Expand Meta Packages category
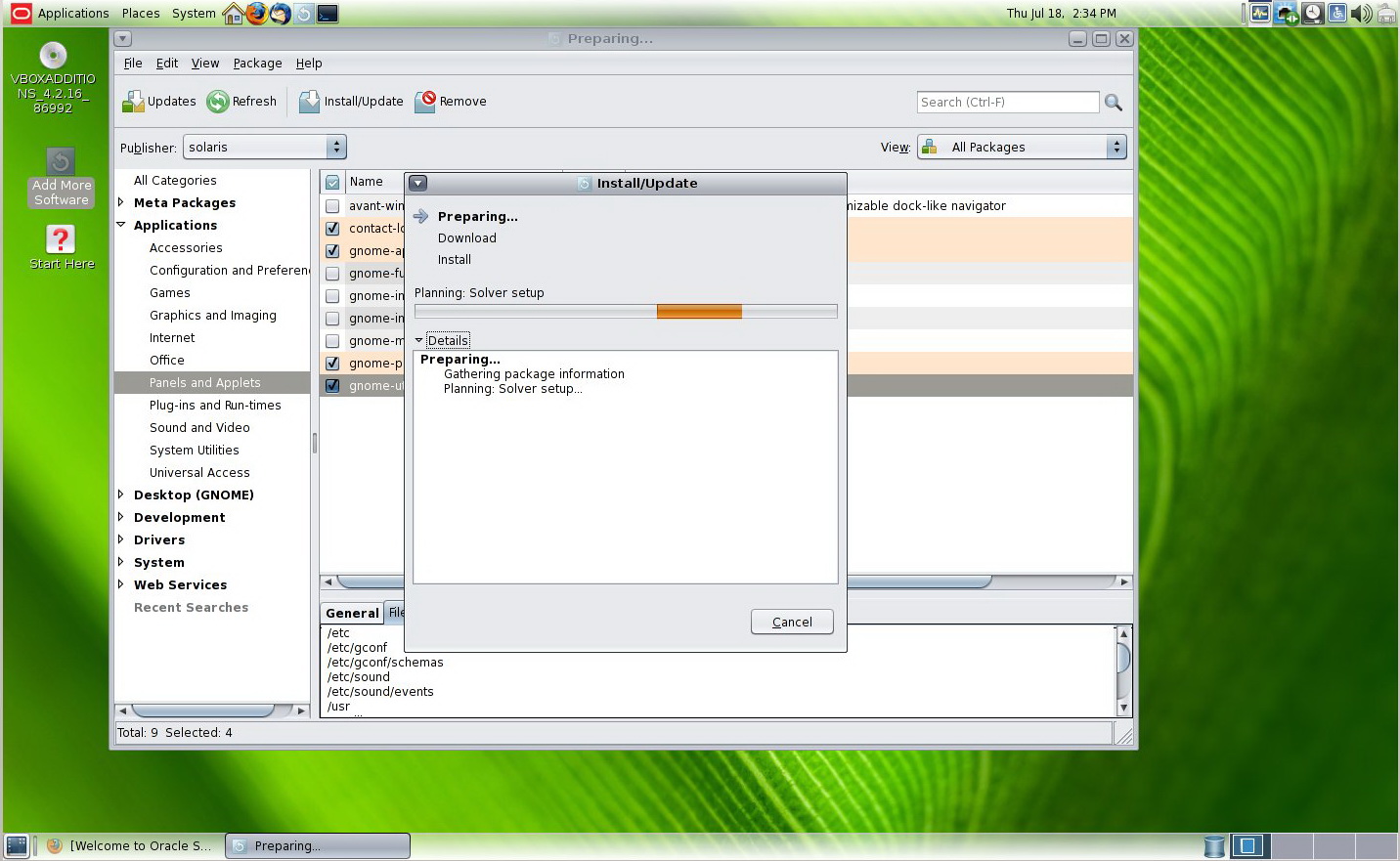Viewport: 1400px width, 861px height. tap(121, 202)
